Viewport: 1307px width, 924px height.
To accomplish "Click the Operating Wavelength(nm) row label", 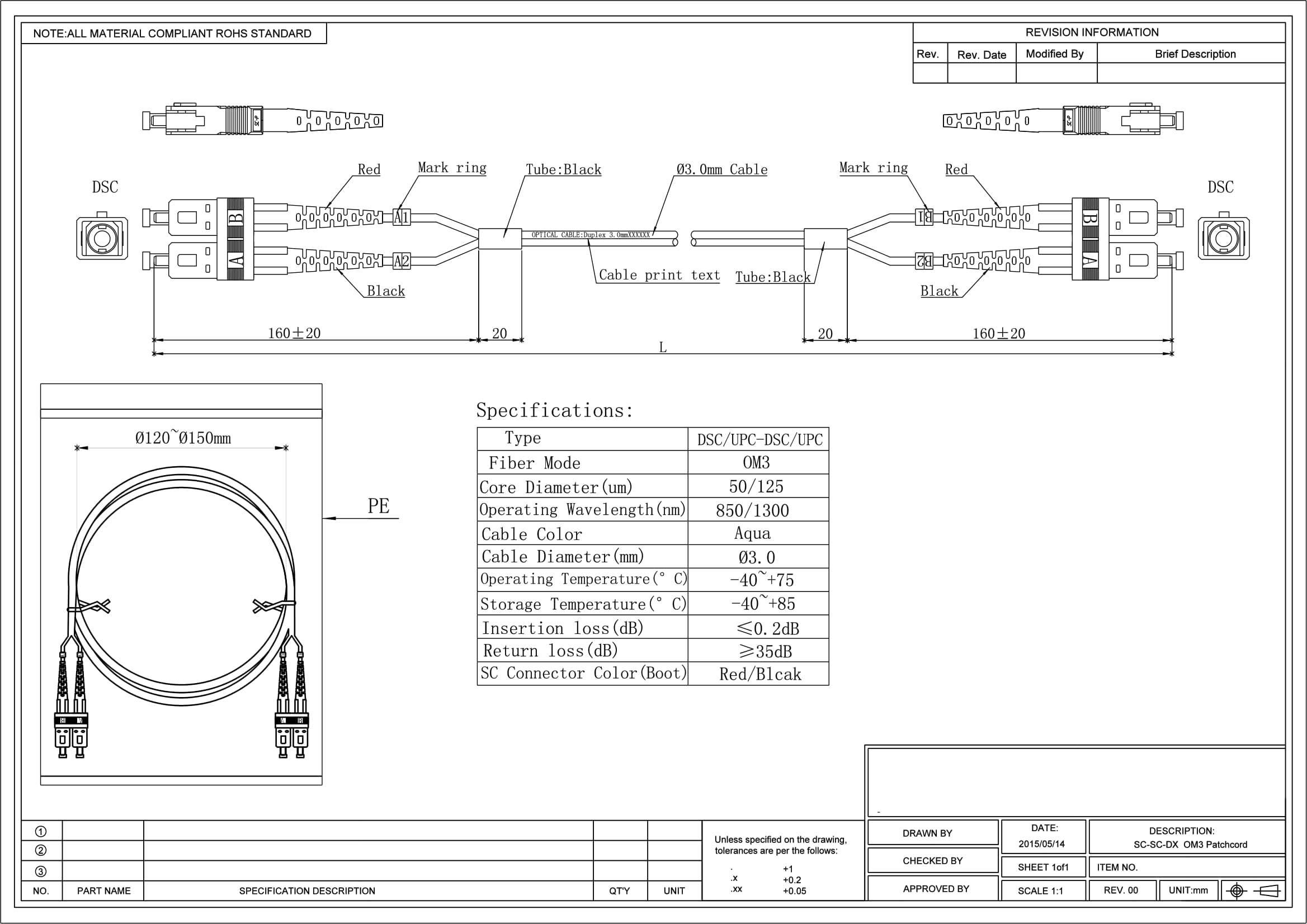I will coord(582,510).
